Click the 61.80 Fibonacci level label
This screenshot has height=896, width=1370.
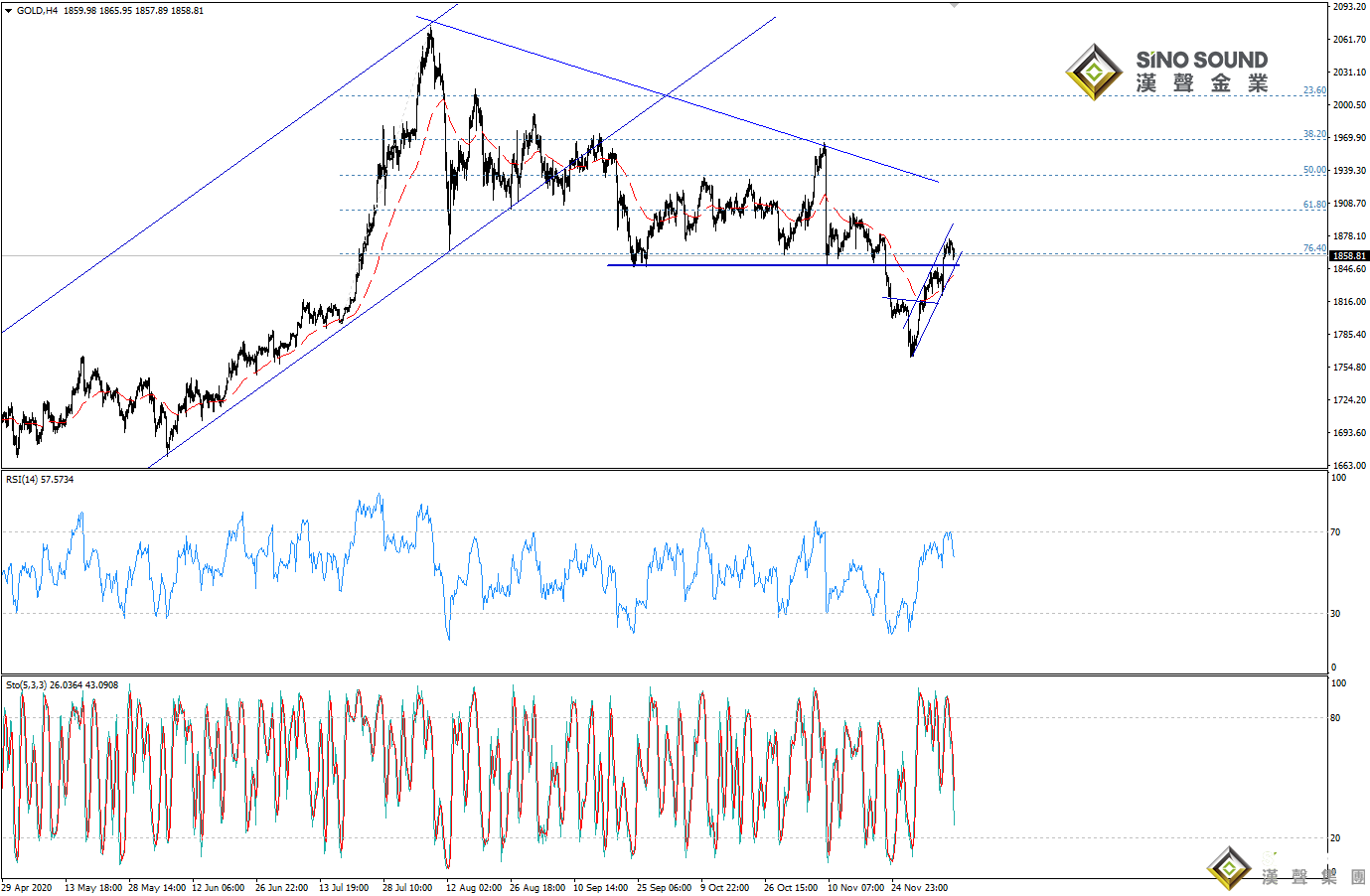pyautogui.click(x=1314, y=205)
